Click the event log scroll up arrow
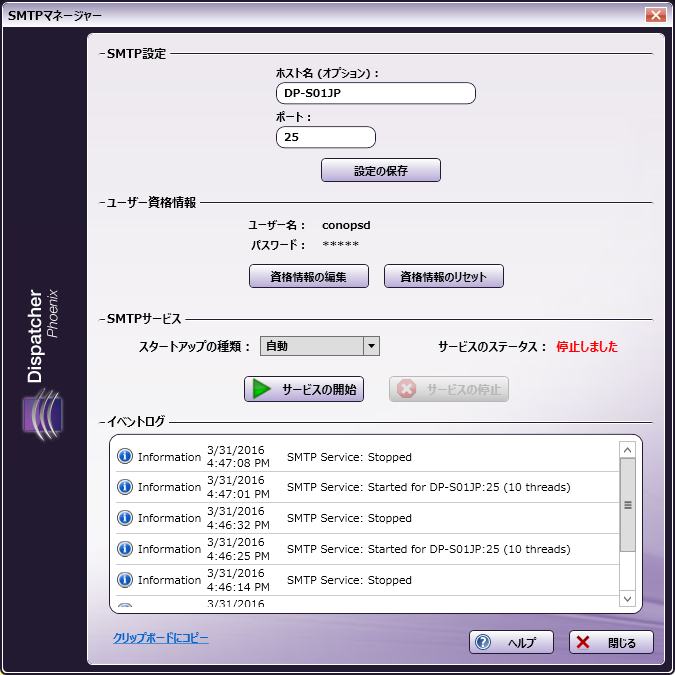This screenshot has height=675, width=675. click(627, 450)
